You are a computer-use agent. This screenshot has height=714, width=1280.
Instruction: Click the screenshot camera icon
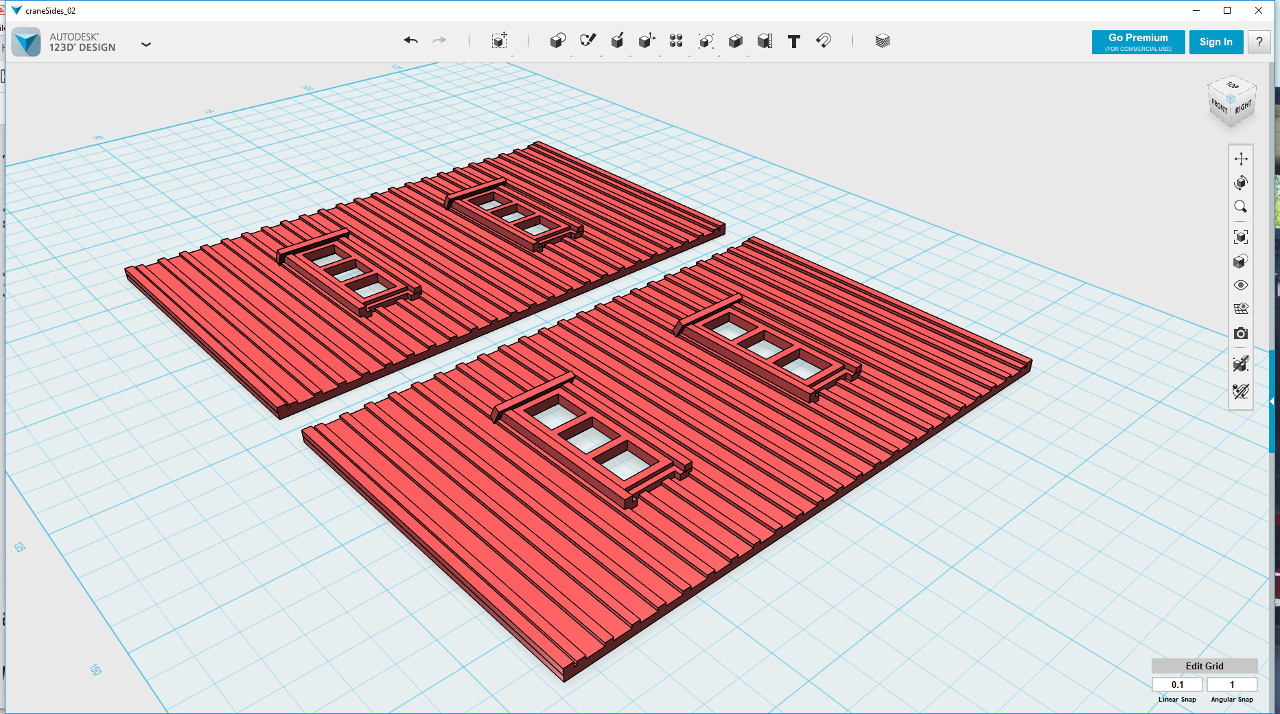click(x=1241, y=333)
